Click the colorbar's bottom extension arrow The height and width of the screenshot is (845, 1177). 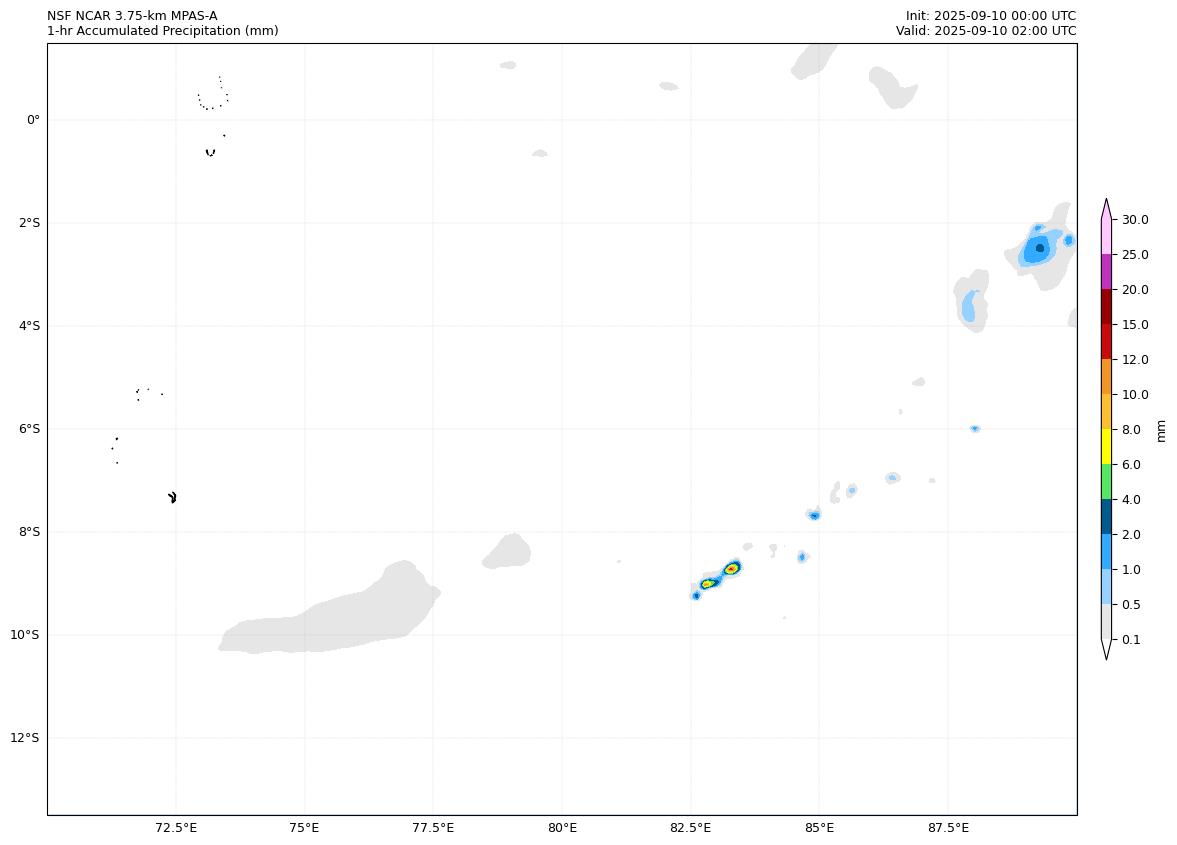[x=1106, y=649]
